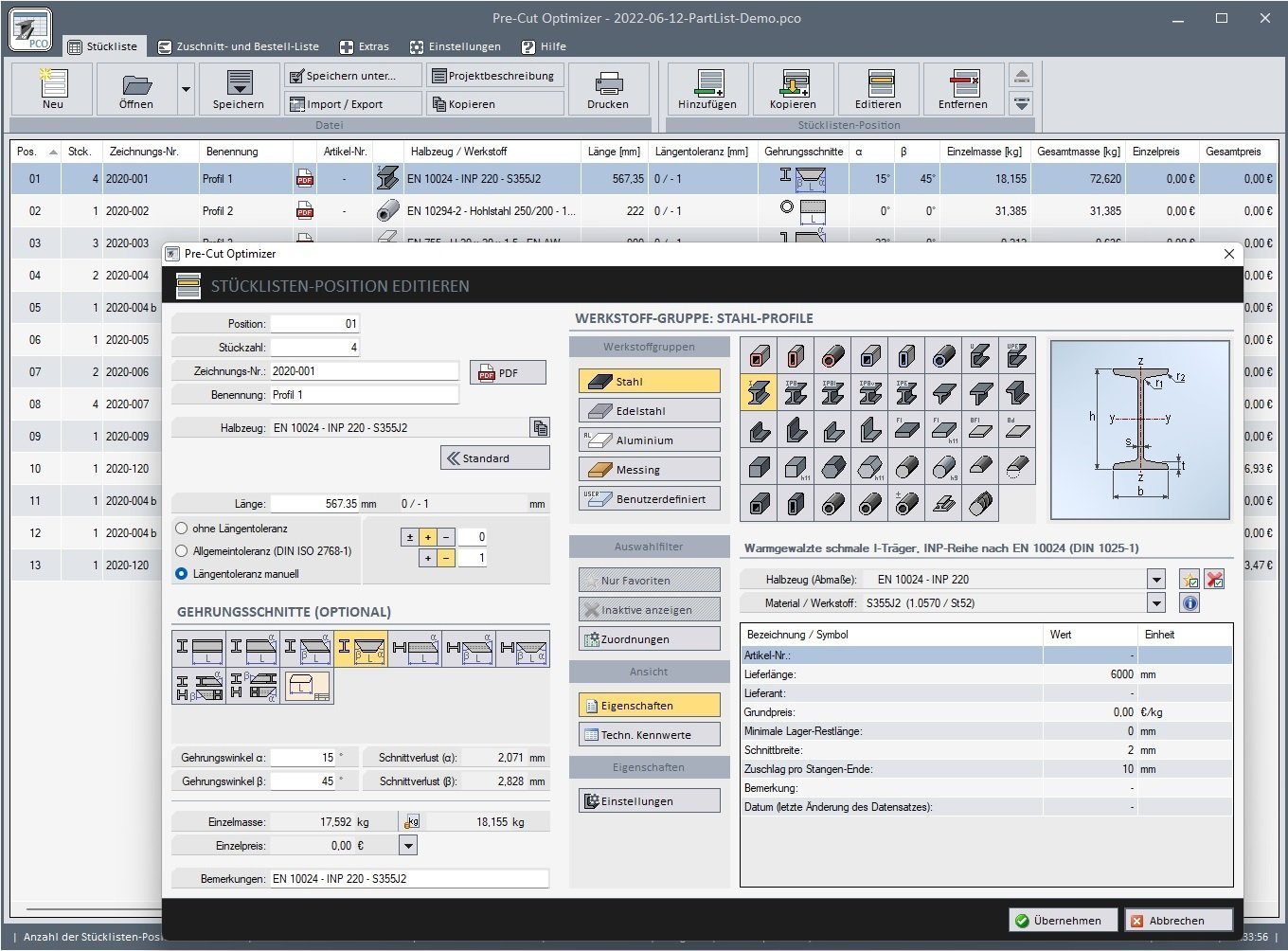Open blue info icon next to Material

pyautogui.click(x=1190, y=603)
